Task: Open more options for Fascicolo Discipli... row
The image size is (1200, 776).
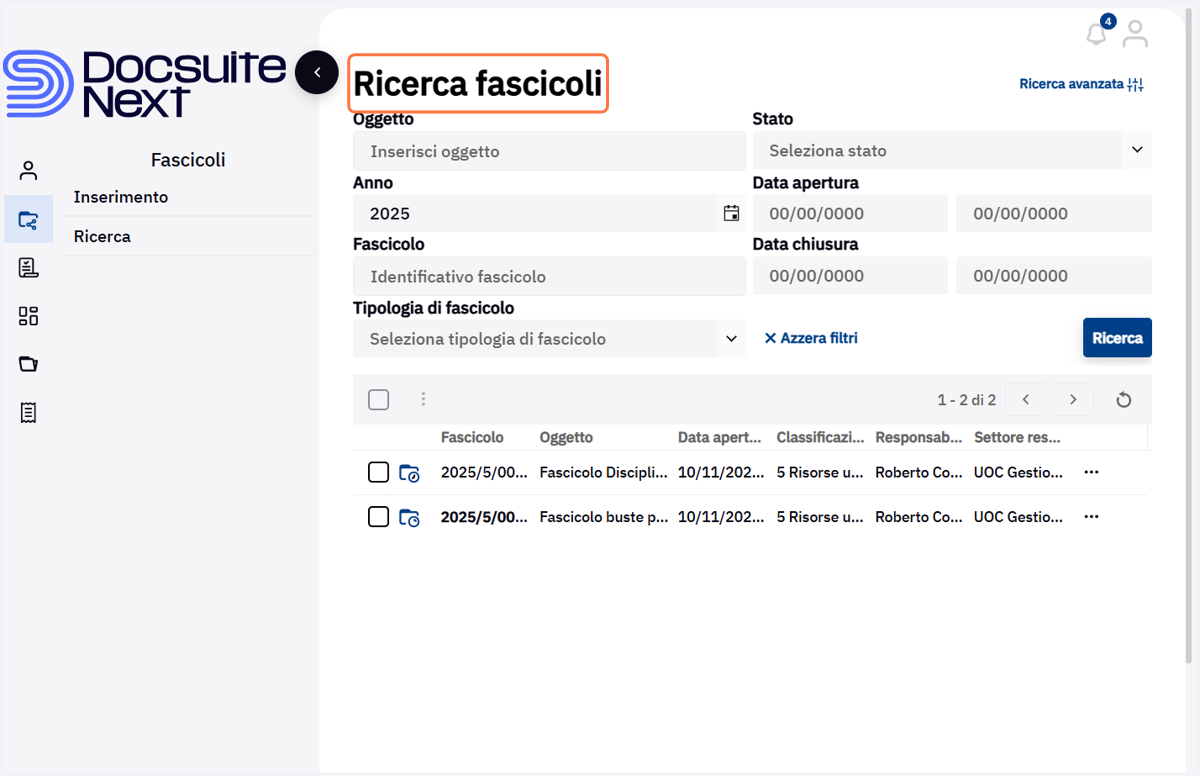Action: pyautogui.click(x=1091, y=472)
